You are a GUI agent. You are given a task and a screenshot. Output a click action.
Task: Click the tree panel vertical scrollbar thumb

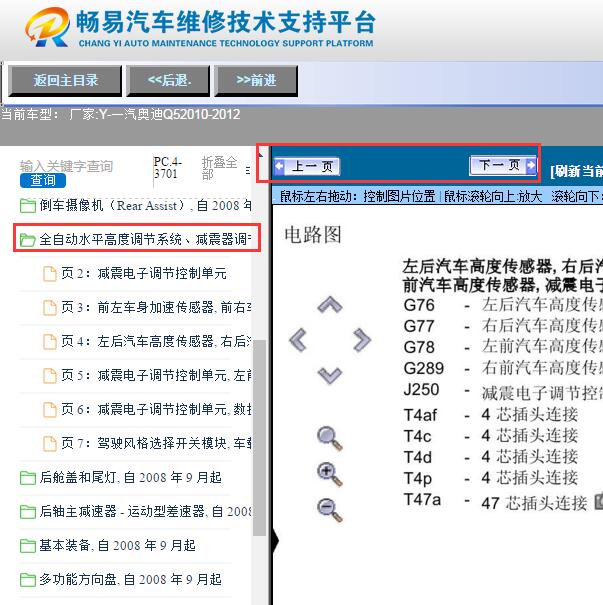pyautogui.click(x=259, y=438)
